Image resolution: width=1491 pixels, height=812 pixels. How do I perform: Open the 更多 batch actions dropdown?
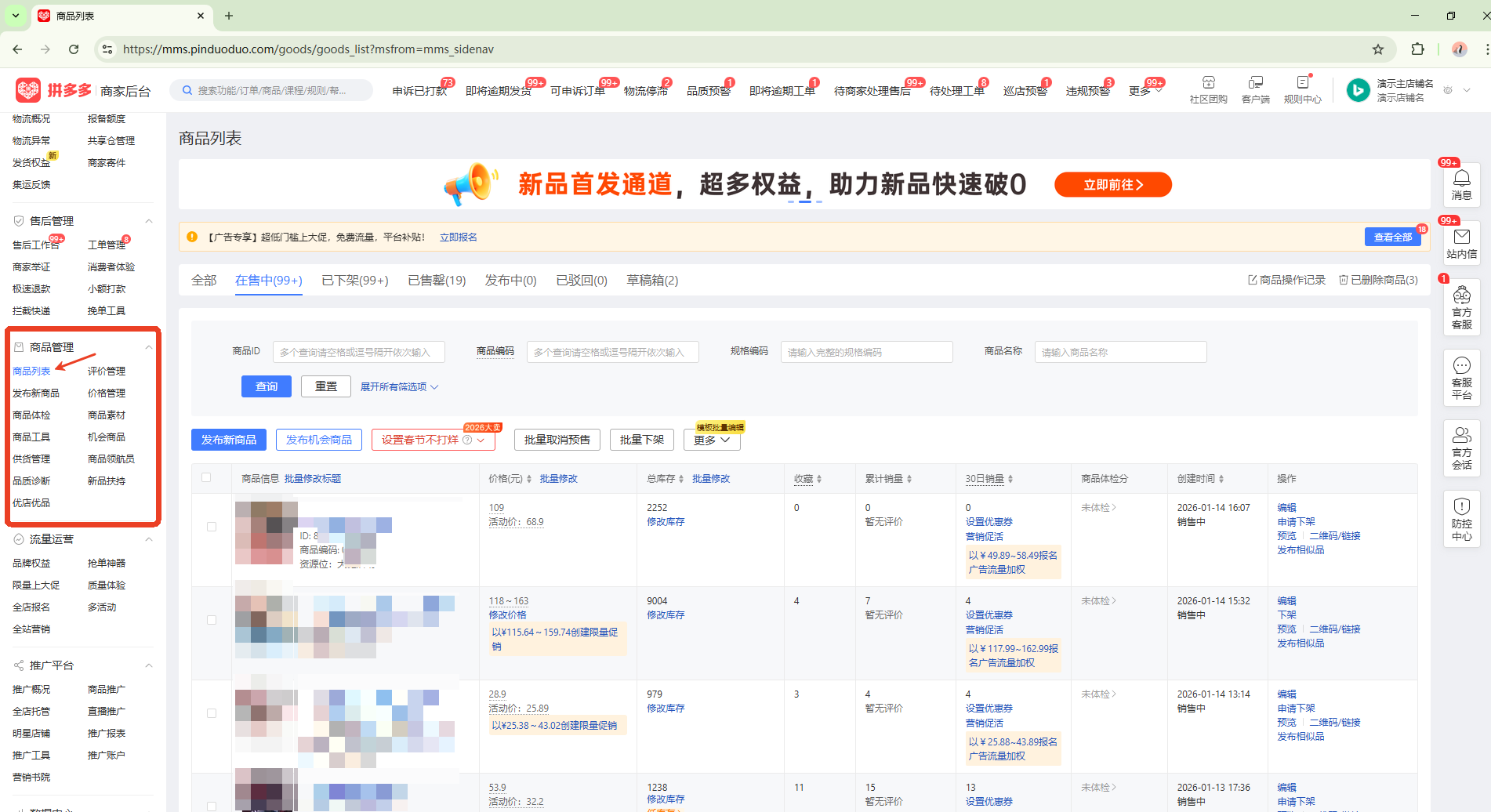click(712, 440)
